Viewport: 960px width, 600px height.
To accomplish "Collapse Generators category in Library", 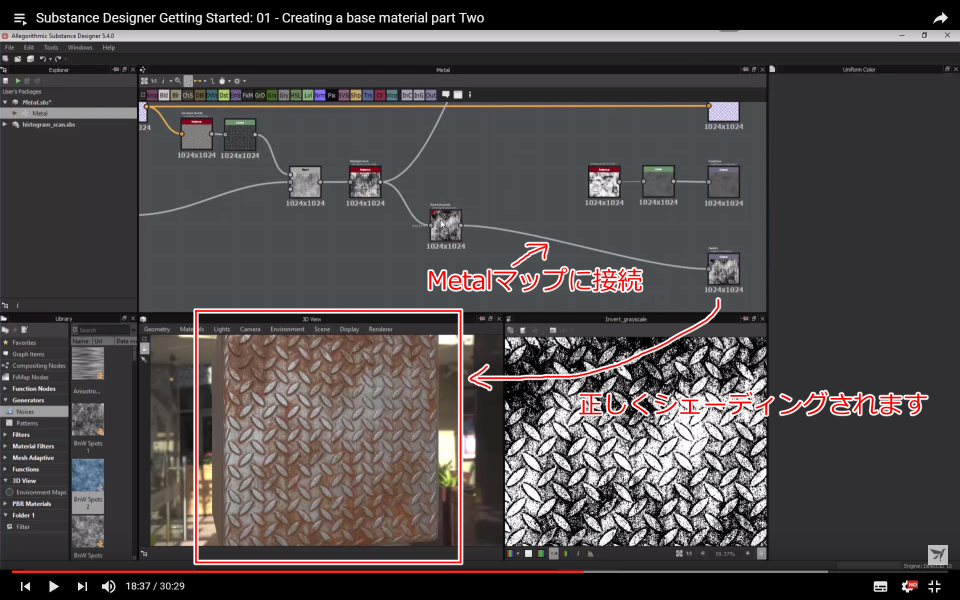I will pyautogui.click(x=6, y=400).
